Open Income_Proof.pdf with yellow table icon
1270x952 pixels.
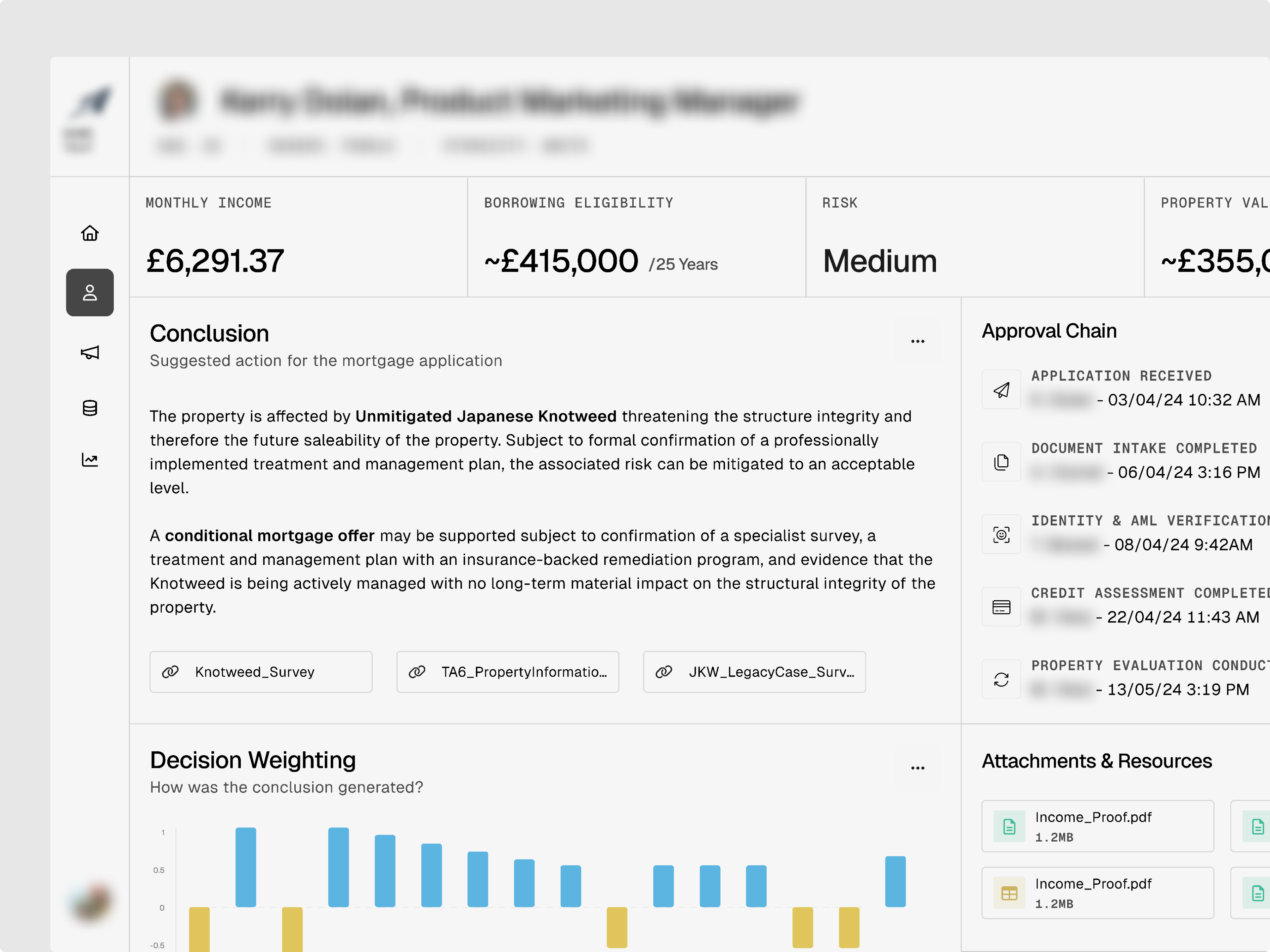(x=1098, y=893)
